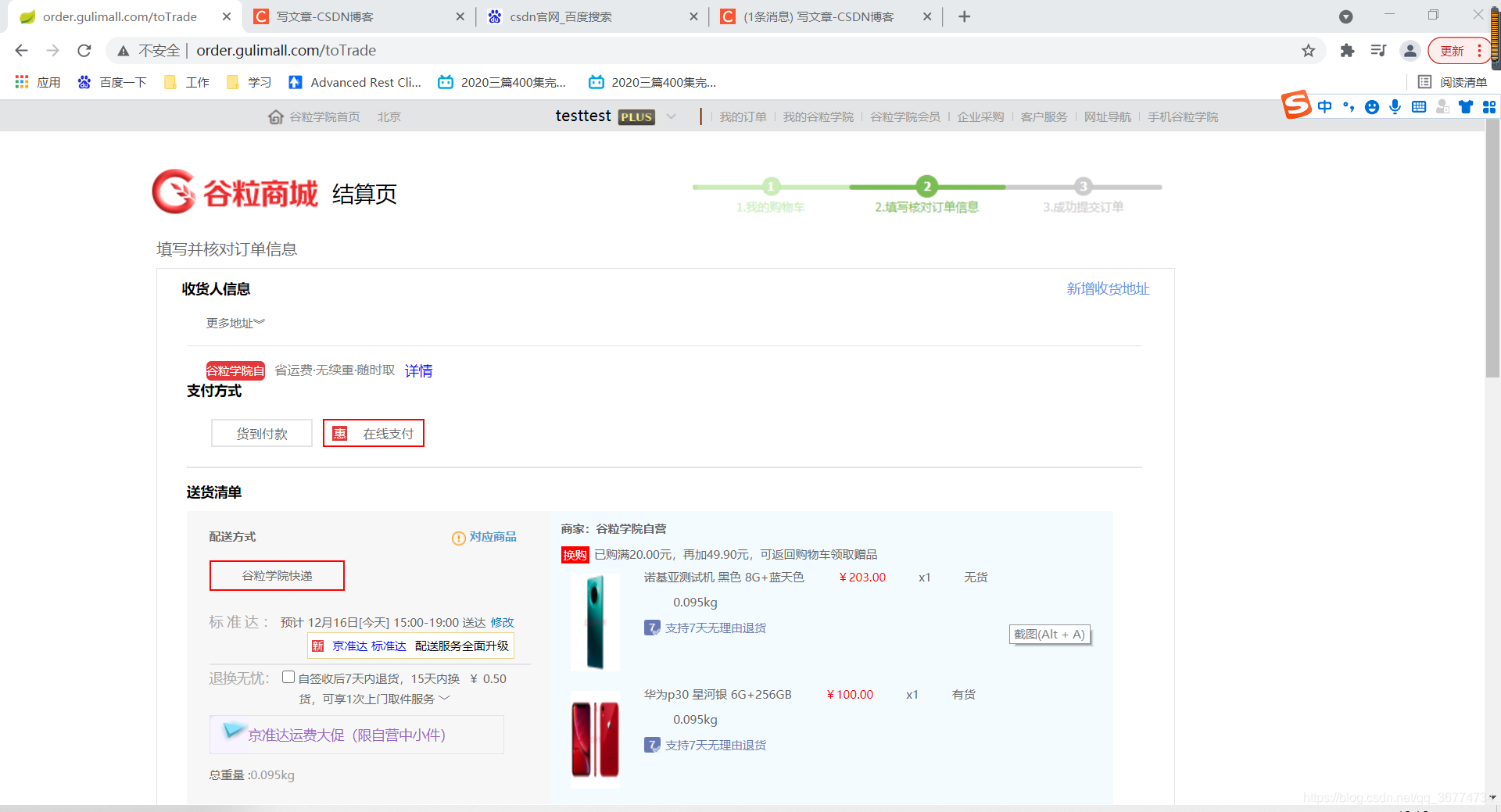Open the 详情 details link
Image resolution: width=1501 pixels, height=812 pixels.
[x=418, y=370]
